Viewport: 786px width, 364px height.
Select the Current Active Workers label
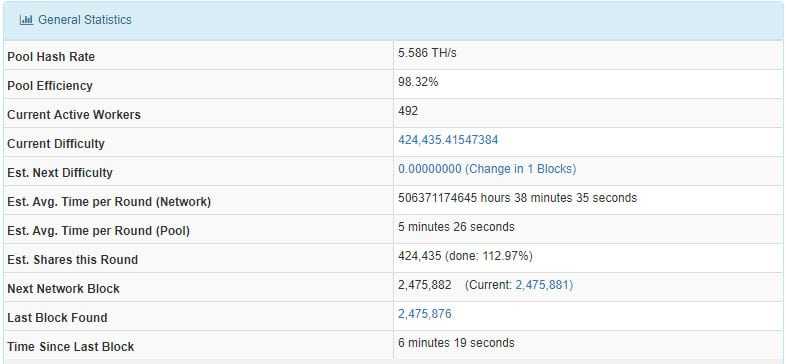(x=74, y=115)
